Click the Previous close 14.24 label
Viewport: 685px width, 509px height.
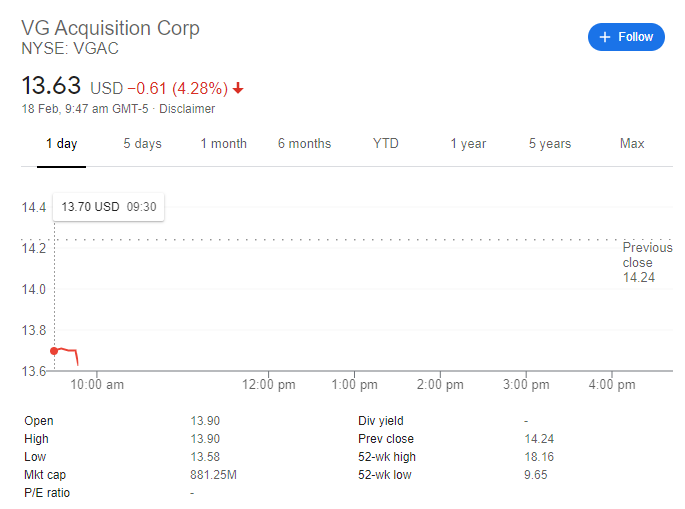(x=647, y=262)
